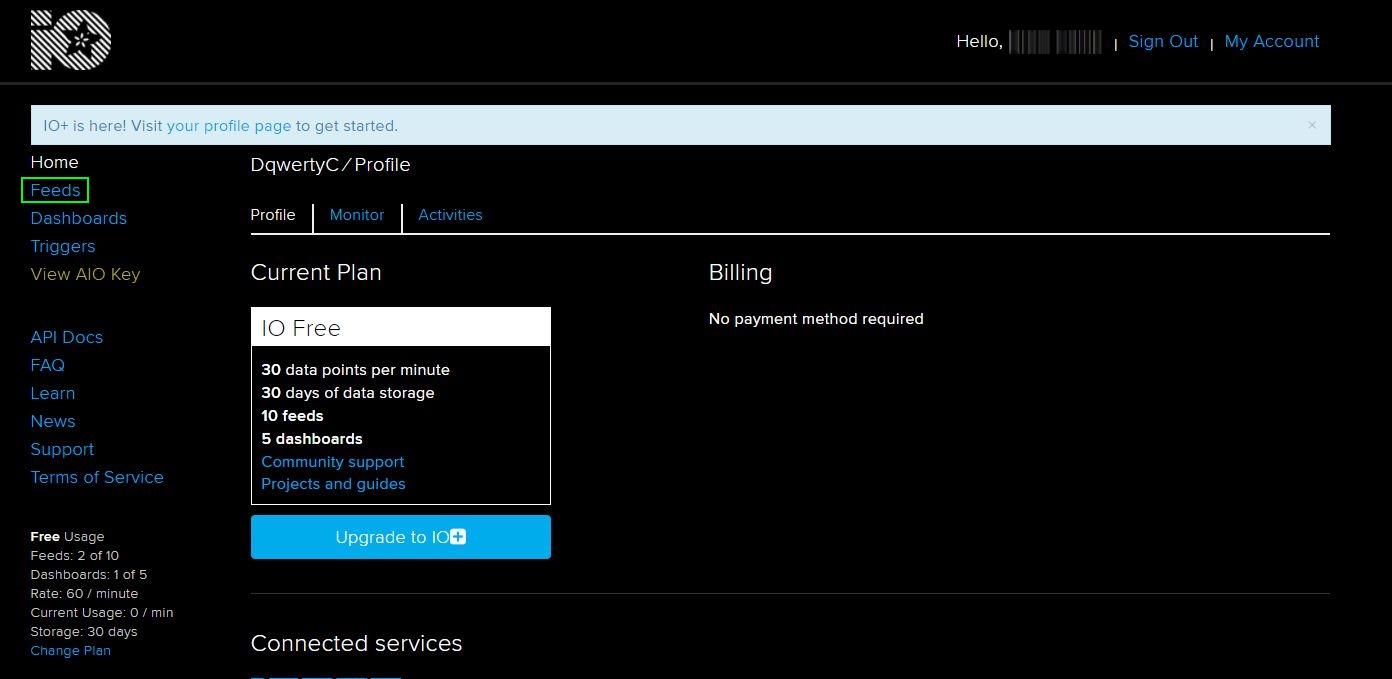Viewport: 1392px width, 679px height.
Task: Open My Account page
Action: pyautogui.click(x=1271, y=41)
